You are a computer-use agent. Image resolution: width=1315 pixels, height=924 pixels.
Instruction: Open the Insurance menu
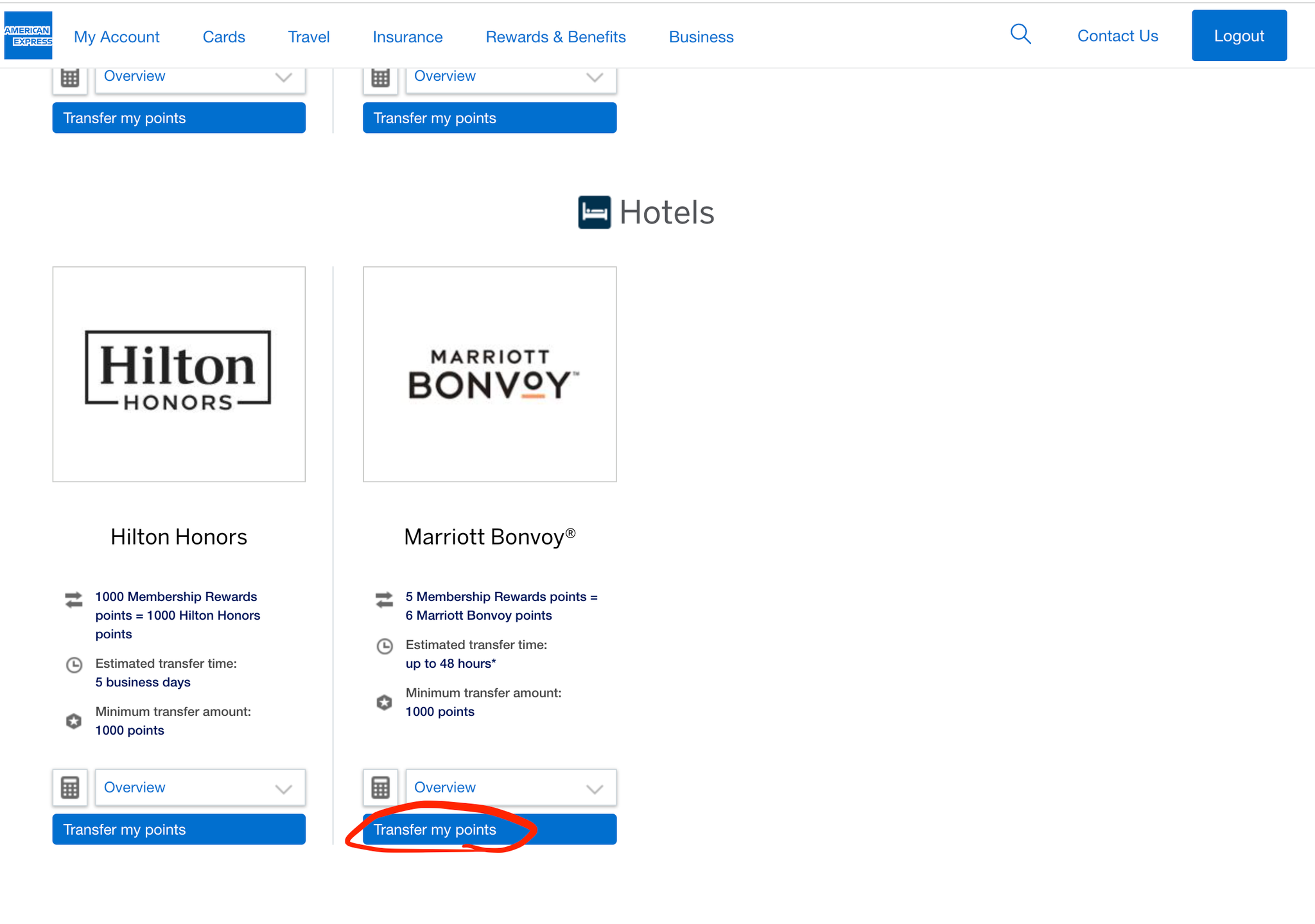(x=408, y=37)
